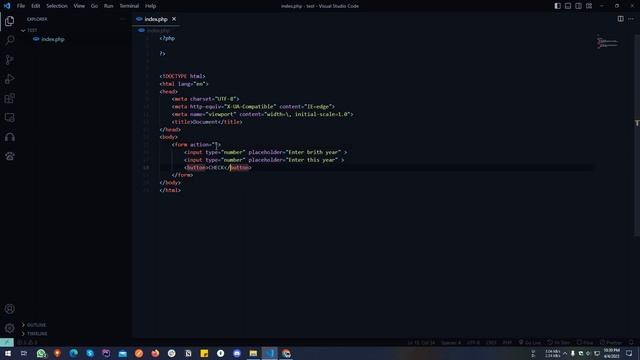Image resolution: width=640 pixels, height=360 pixels.
Task: Open the Go menu
Action: [x=94, y=6]
